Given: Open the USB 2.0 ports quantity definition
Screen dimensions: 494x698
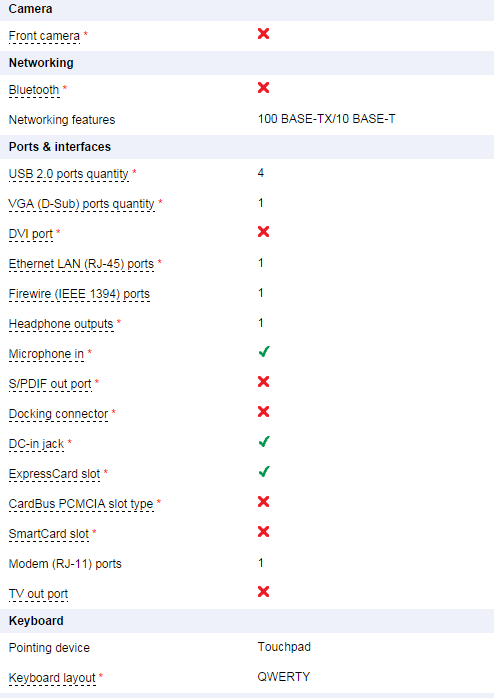Looking at the screenshot, I should tap(69, 174).
